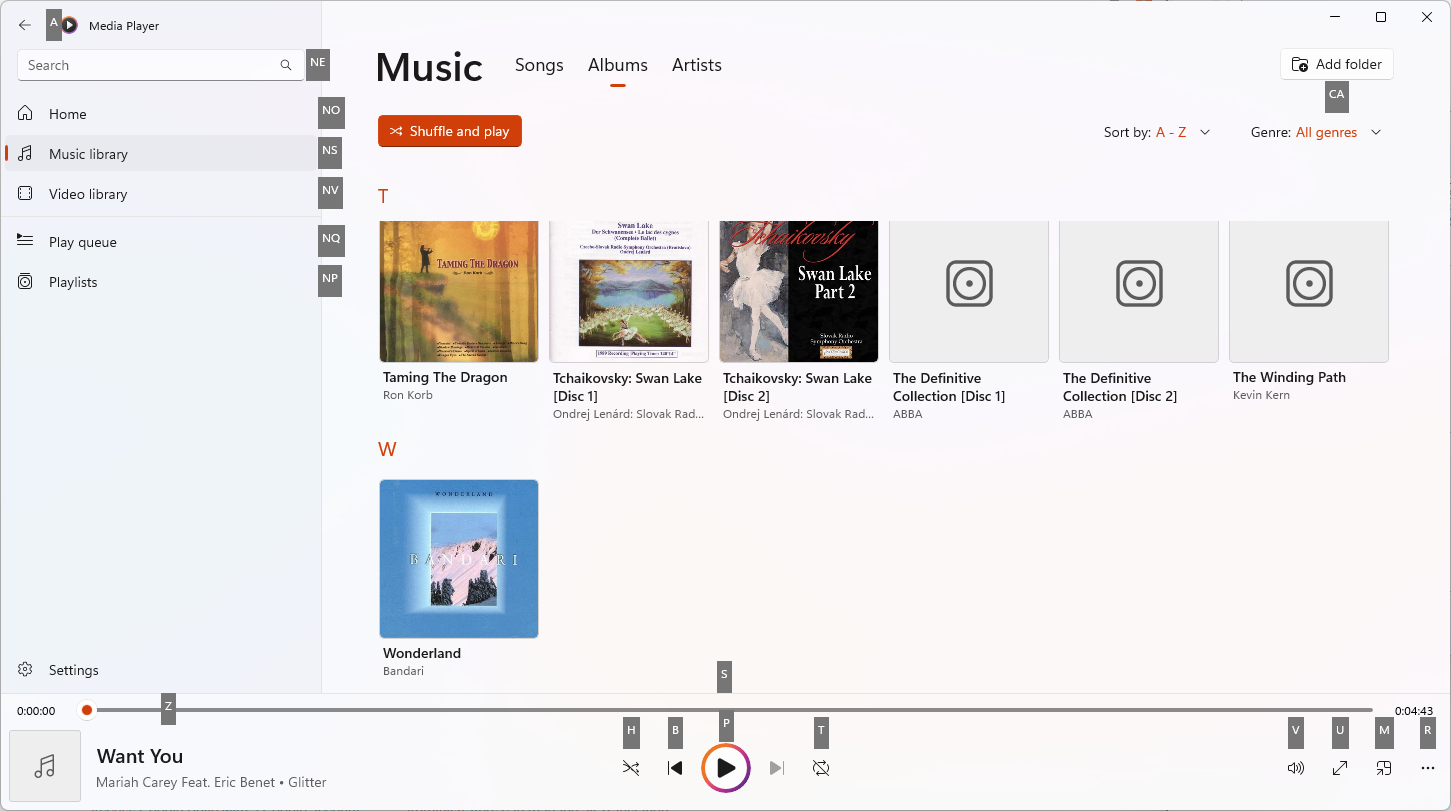
Task: Click the Shuffle and play button
Action: [x=449, y=131]
